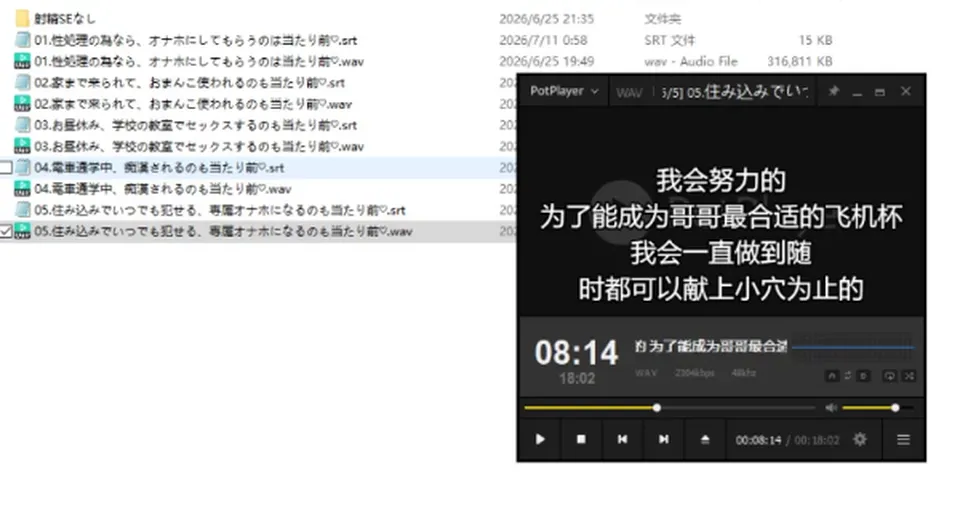
Task: Click the size cell "316,811 KB"
Action: 799,61
